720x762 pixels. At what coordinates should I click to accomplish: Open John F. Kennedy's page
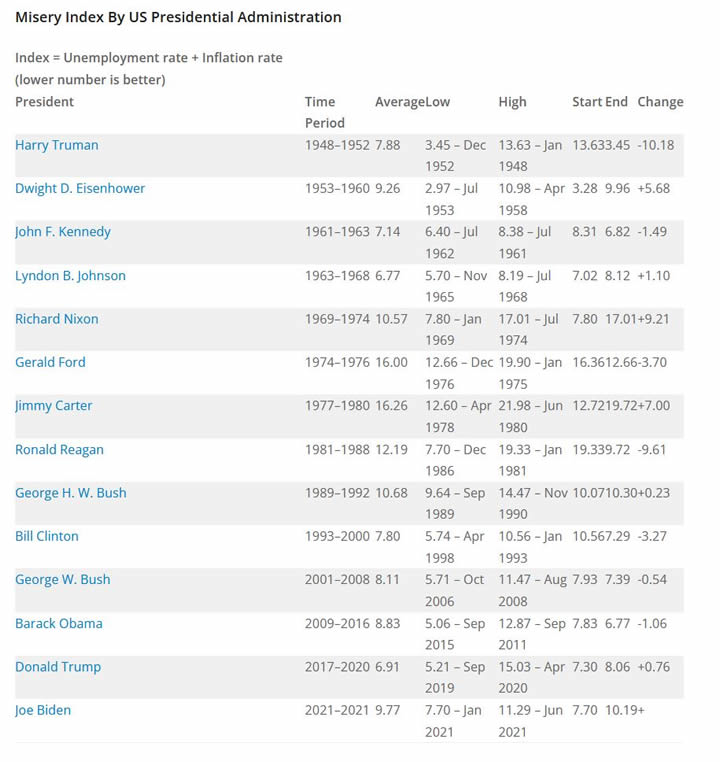63,232
